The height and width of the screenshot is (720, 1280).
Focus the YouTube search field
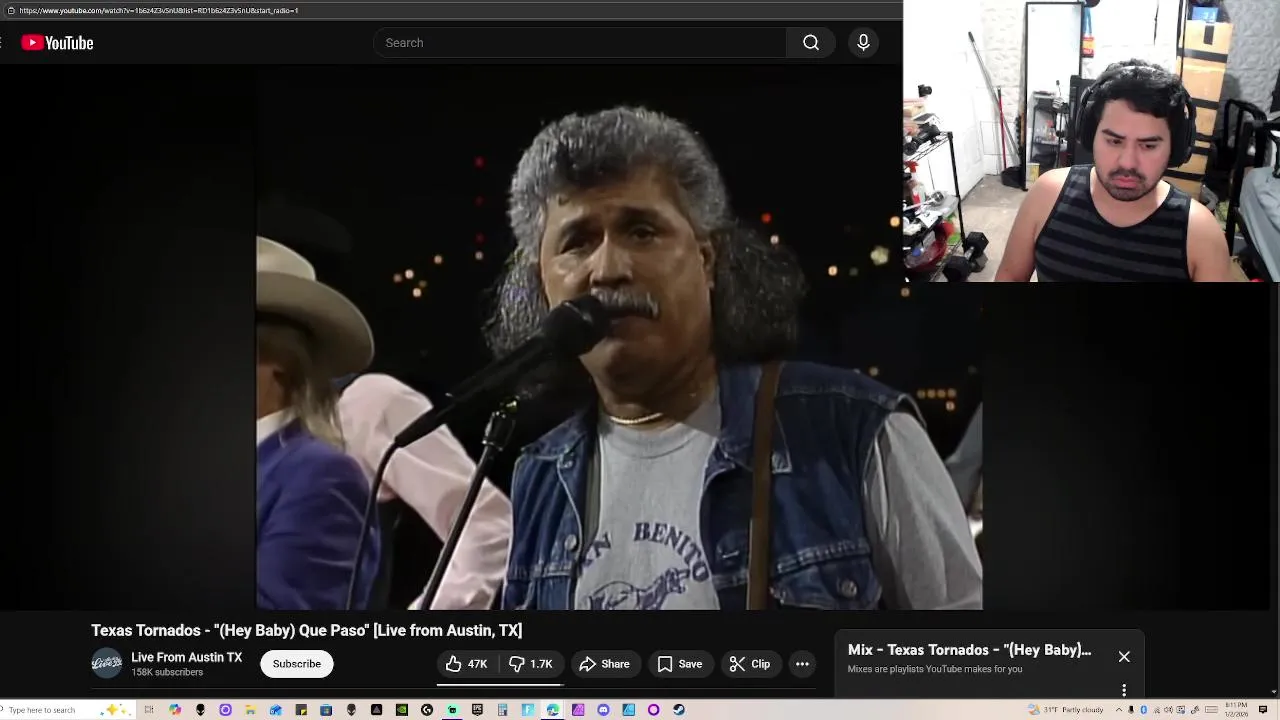point(580,43)
